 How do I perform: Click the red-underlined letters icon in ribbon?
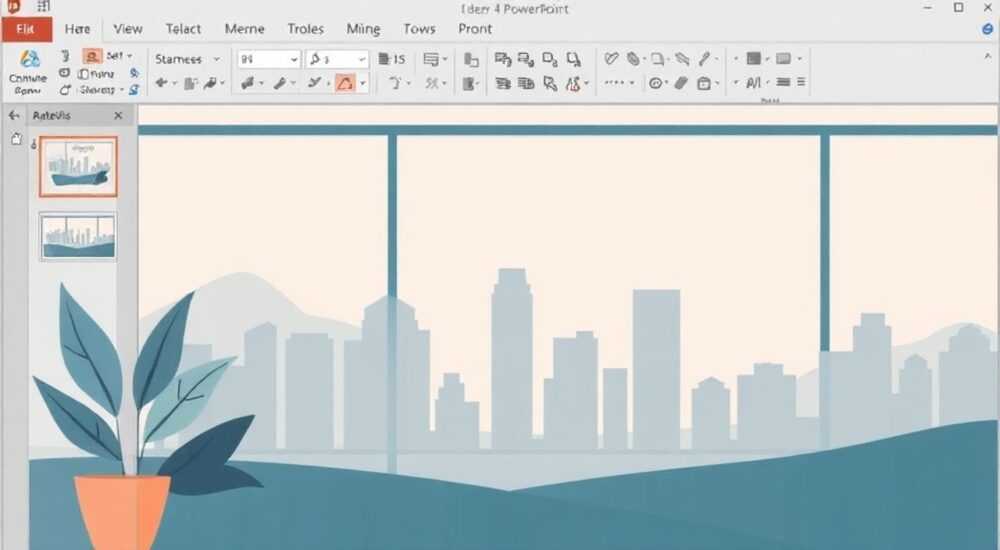(573, 84)
